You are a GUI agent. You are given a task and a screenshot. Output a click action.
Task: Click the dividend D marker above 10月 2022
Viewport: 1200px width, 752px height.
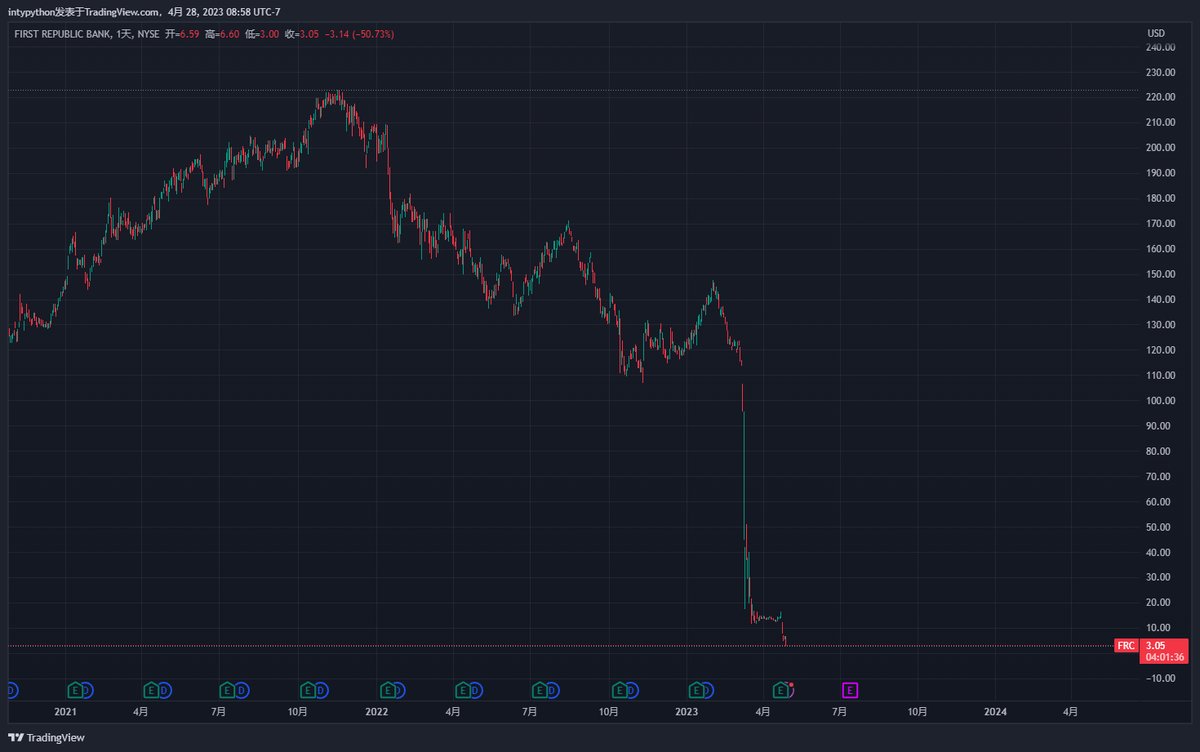[632, 690]
